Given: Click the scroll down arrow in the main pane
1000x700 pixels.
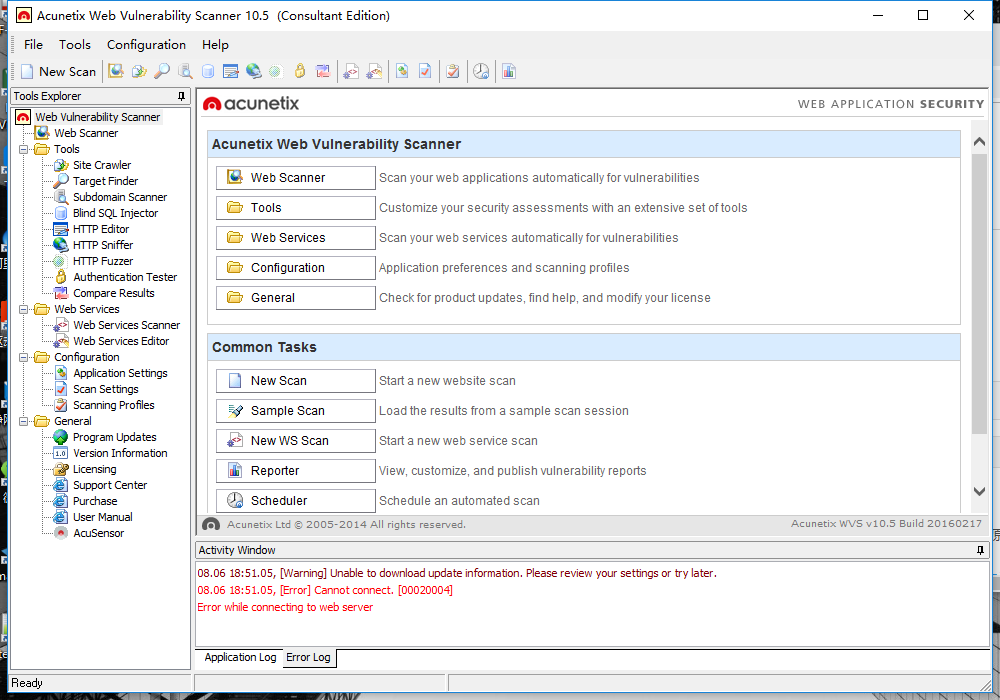Looking at the screenshot, I should [x=980, y=492].
